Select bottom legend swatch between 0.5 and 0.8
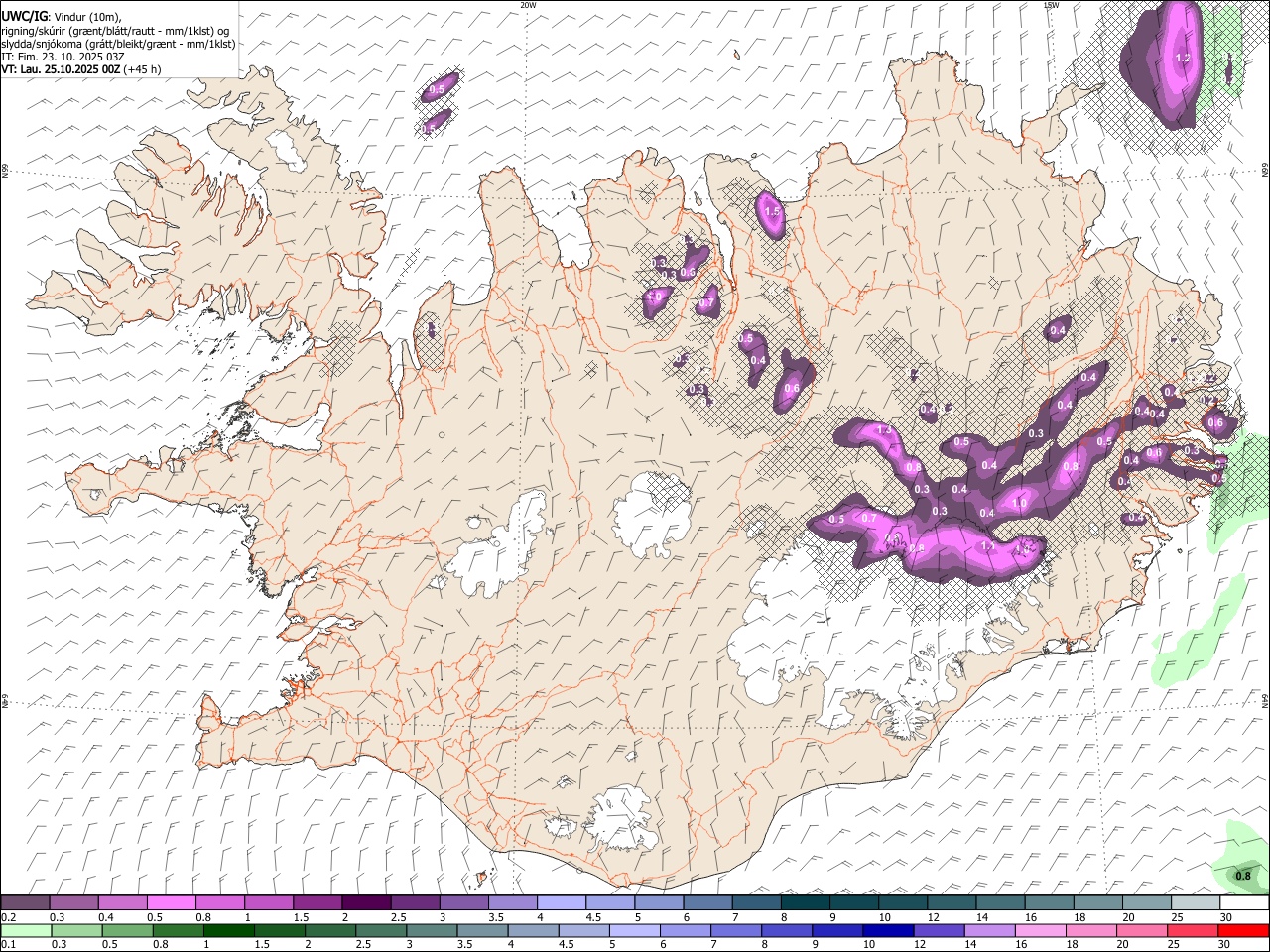 [x=127, y=930]
